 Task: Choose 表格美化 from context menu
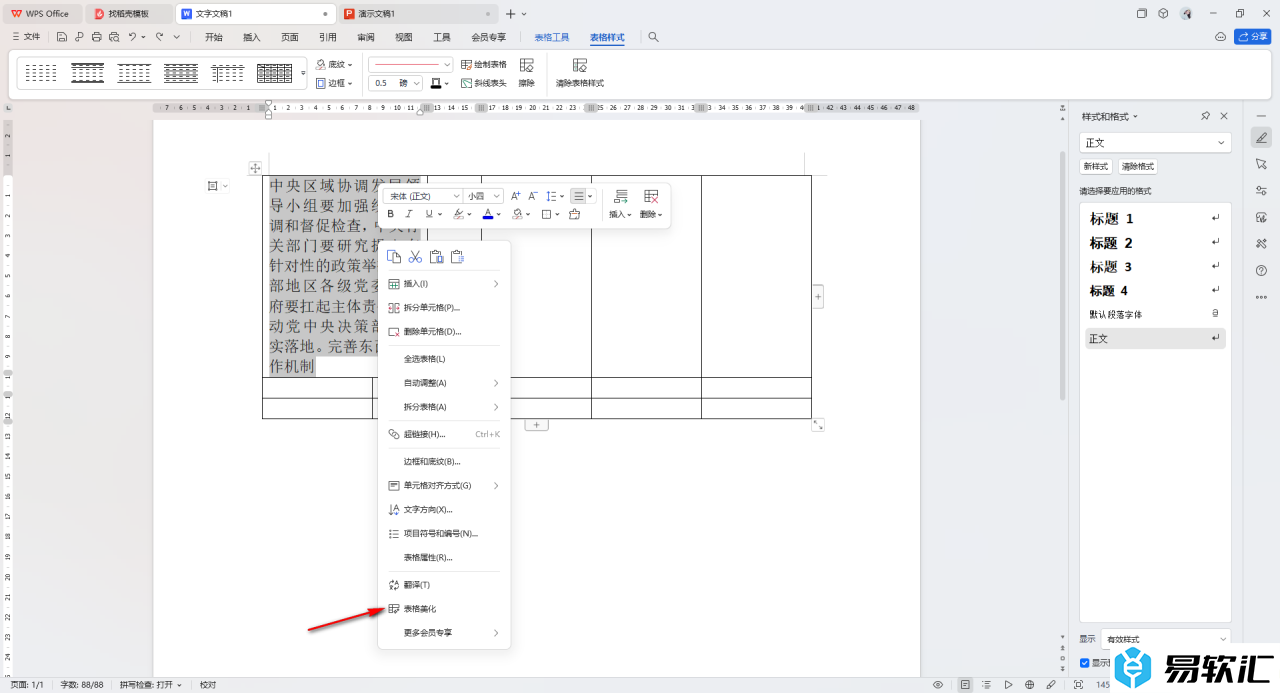[x=444, y=609]
